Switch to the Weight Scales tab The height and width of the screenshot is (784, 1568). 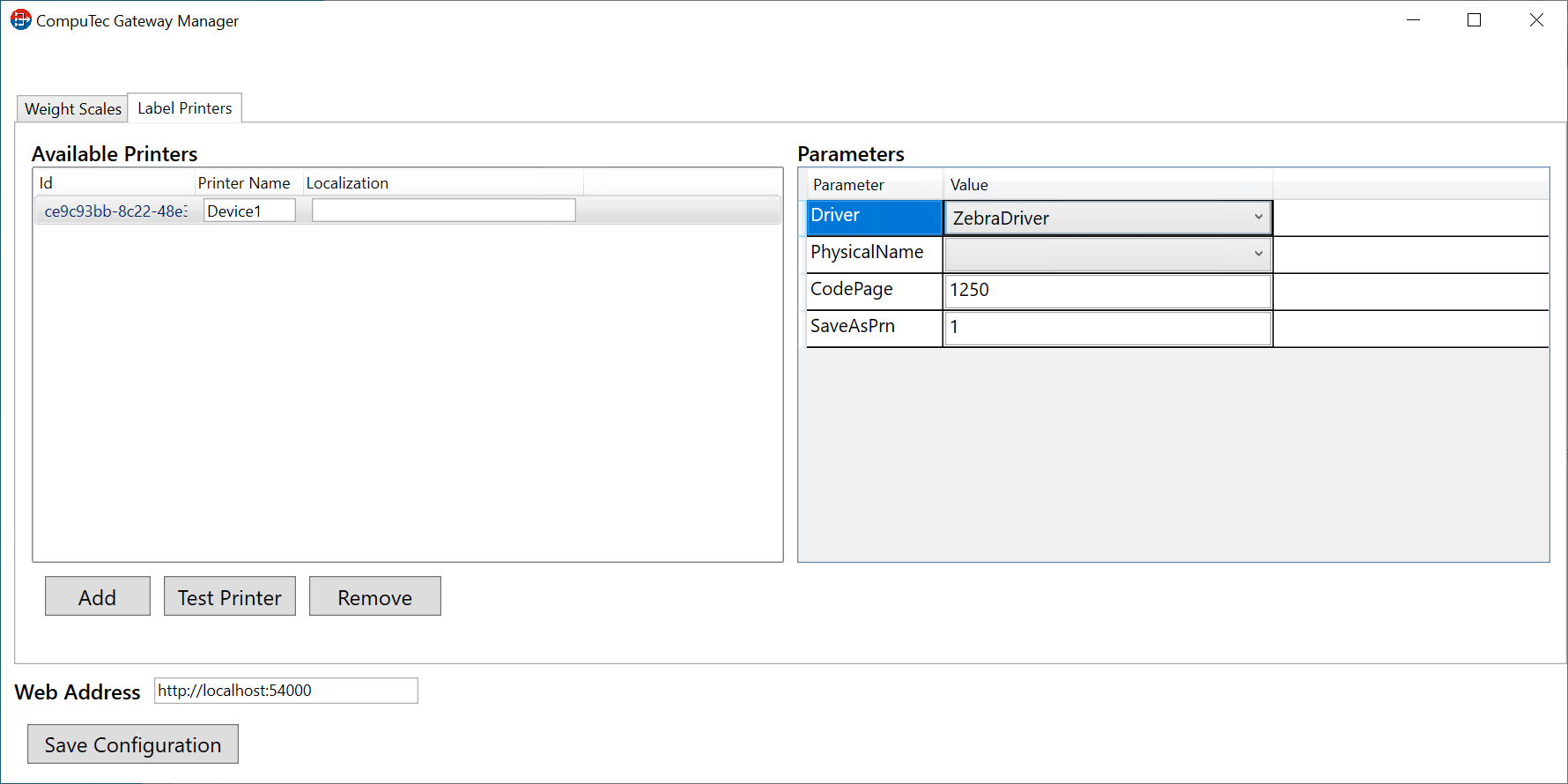[x=73, y=109]
